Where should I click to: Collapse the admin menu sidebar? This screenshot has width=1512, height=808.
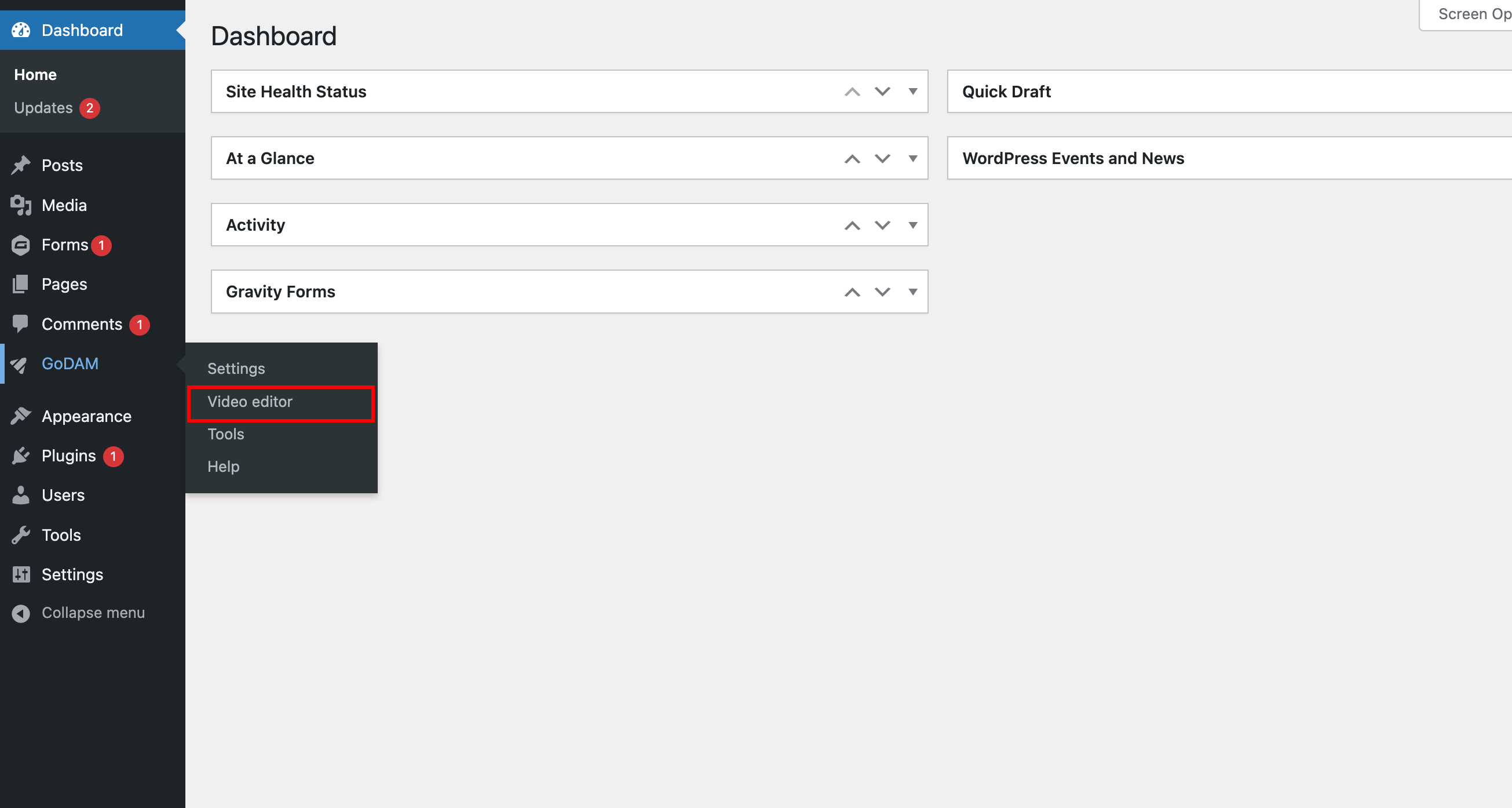[x=93, y=613]
